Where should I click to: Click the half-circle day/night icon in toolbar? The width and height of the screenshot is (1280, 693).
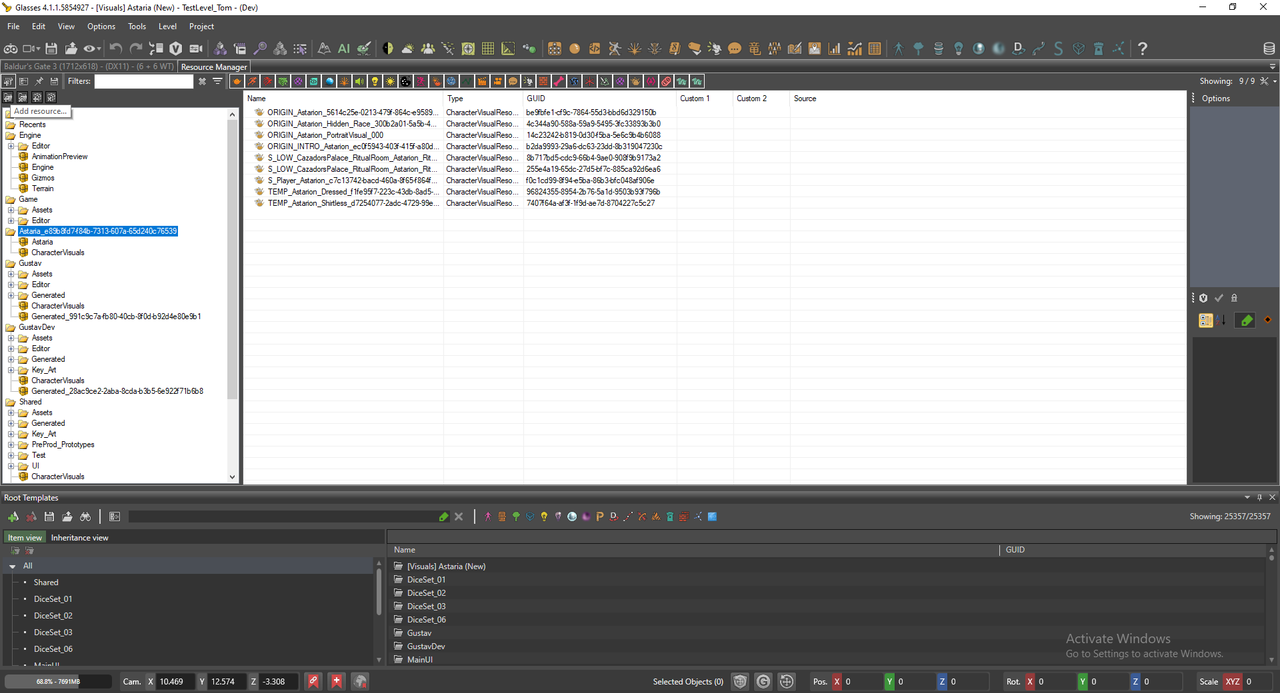387,48
